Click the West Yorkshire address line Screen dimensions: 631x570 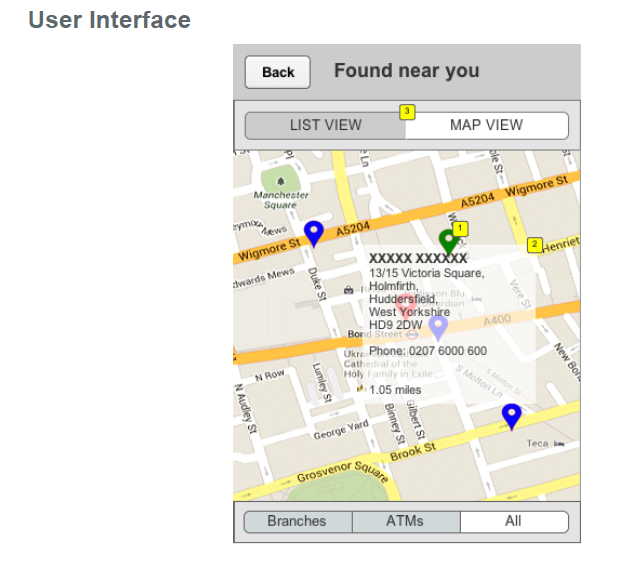(x=409, y=312)
